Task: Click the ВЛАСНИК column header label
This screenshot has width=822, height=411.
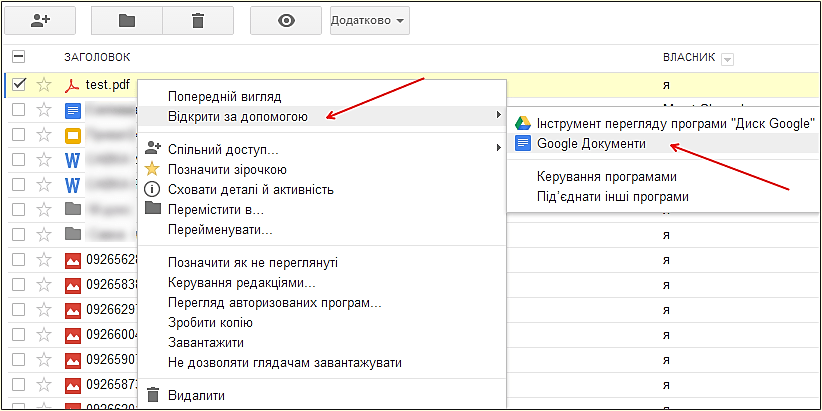Action: pos(689,58)
